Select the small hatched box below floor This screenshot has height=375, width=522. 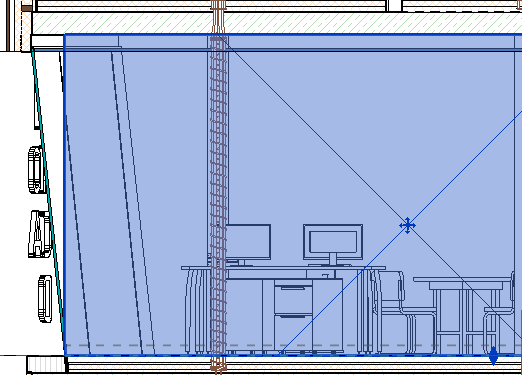pos(47,365)
